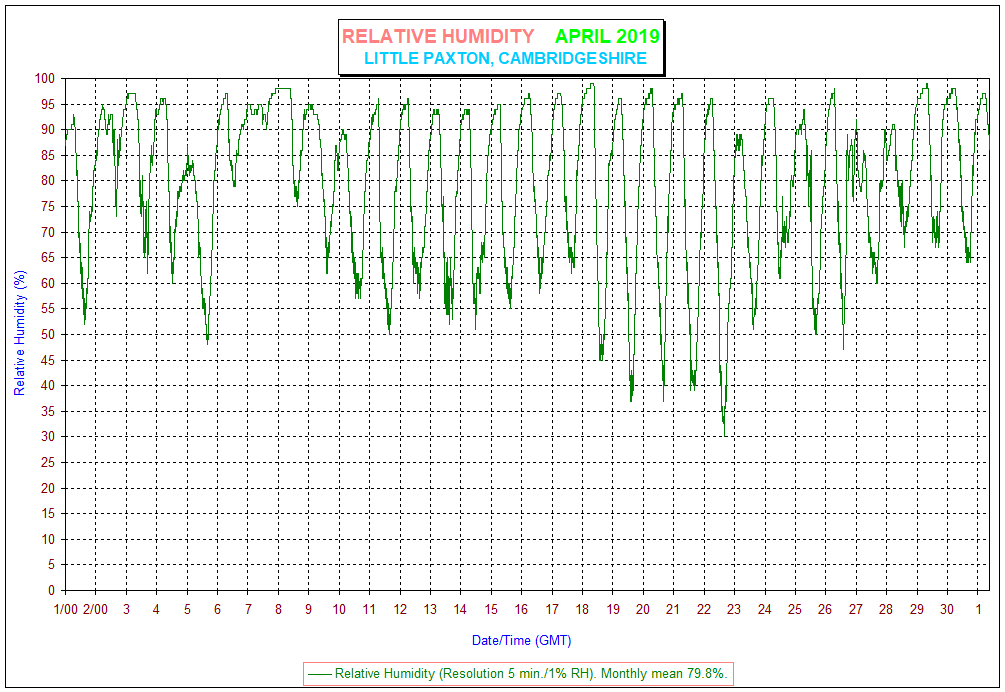
Task: Click the x-axis date label 8
Action: (x=278, y=609)
